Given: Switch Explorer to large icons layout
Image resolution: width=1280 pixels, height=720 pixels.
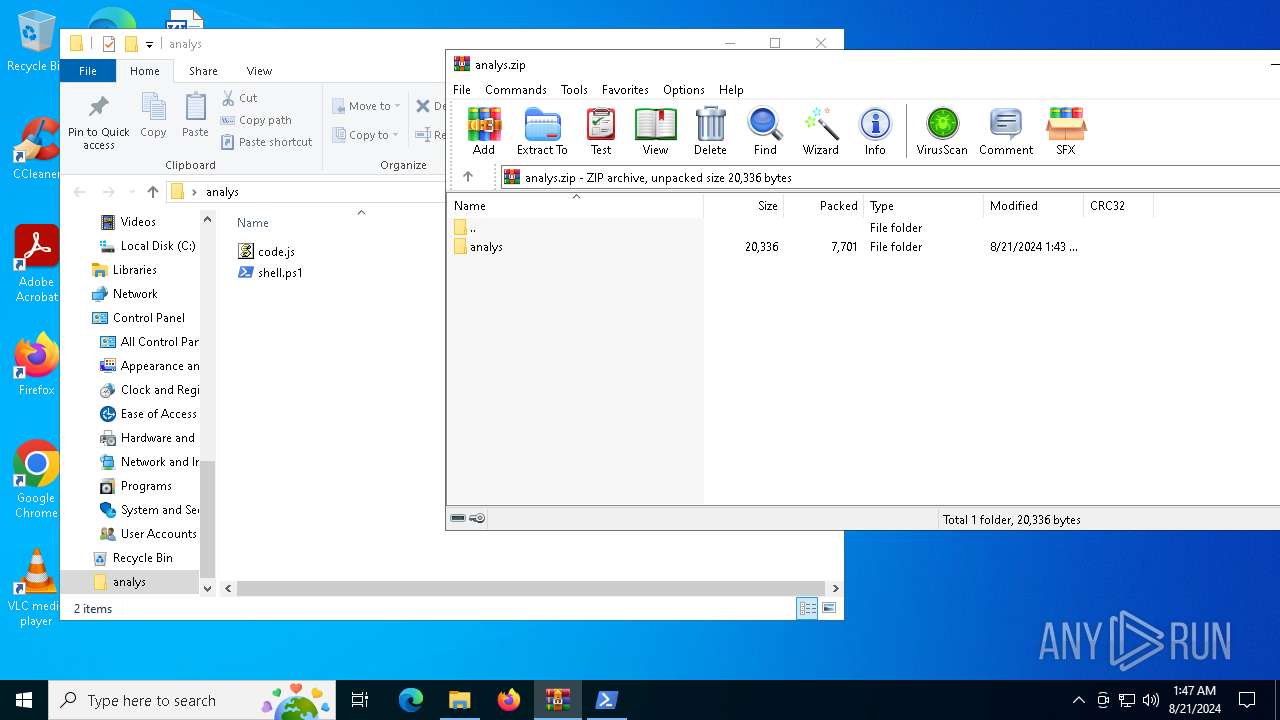Looking at the screenshot, I should pyautogui.click(x=828, y=608).
